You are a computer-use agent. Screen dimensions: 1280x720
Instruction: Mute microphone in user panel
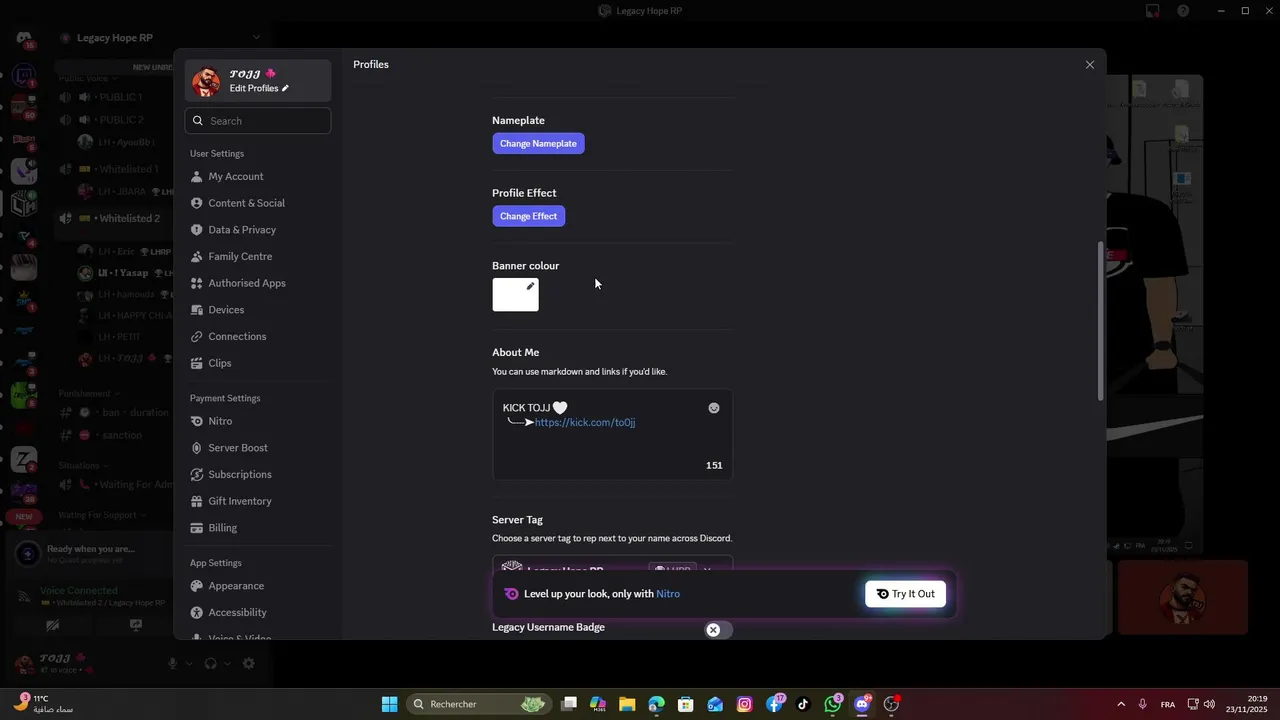[x=172, y=664]
